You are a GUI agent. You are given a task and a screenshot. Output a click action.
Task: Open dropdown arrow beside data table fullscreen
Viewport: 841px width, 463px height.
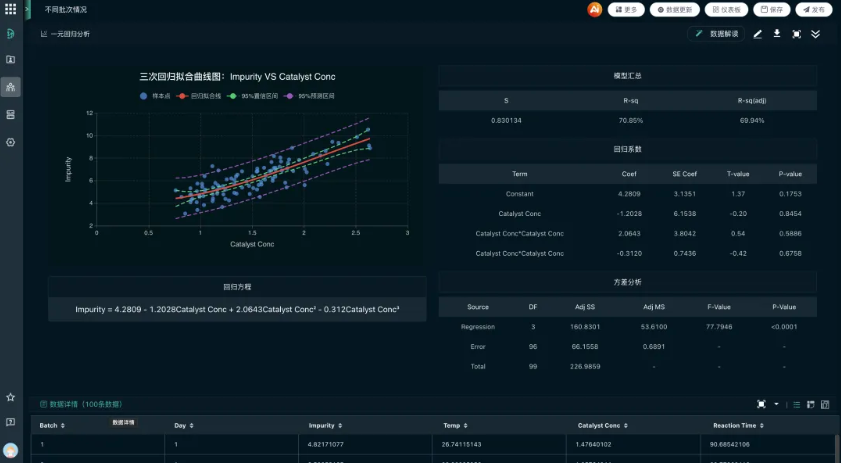[x=776, y=404]
